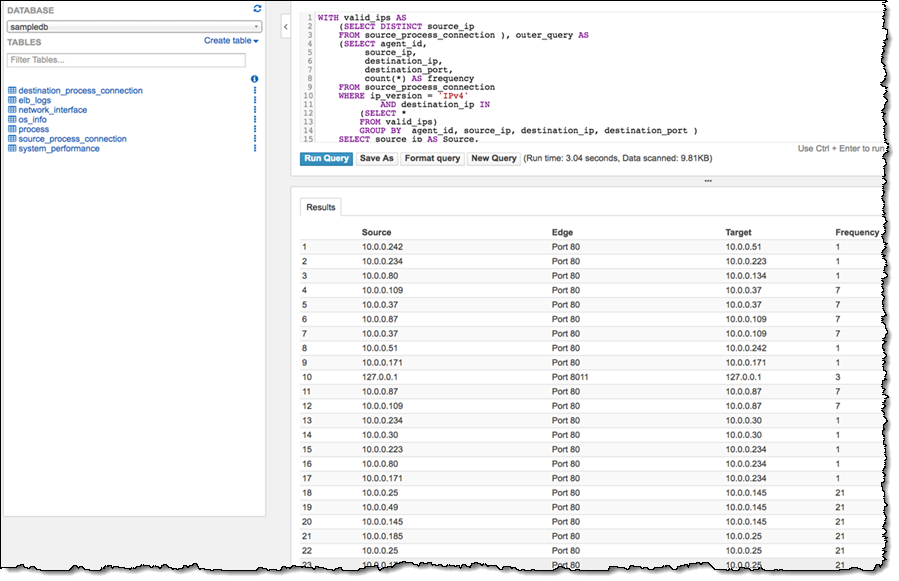Open options menu for elb_logs table
This screenshot has width=899, height=581.
(255, 100)
